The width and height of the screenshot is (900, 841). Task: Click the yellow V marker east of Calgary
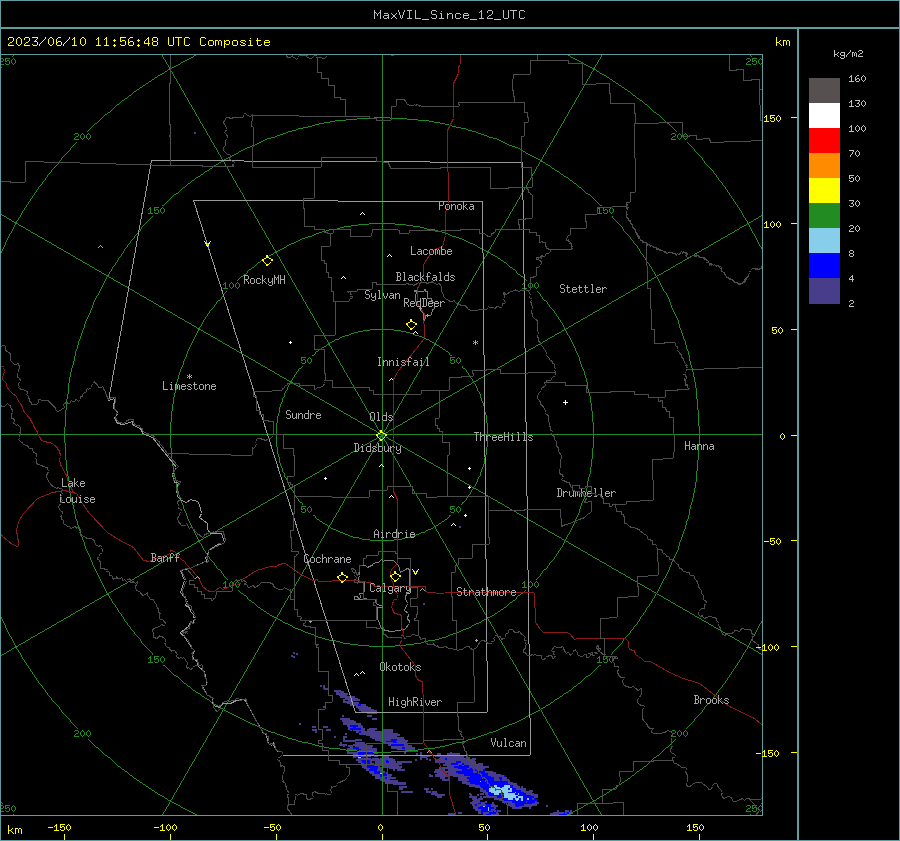416,572
